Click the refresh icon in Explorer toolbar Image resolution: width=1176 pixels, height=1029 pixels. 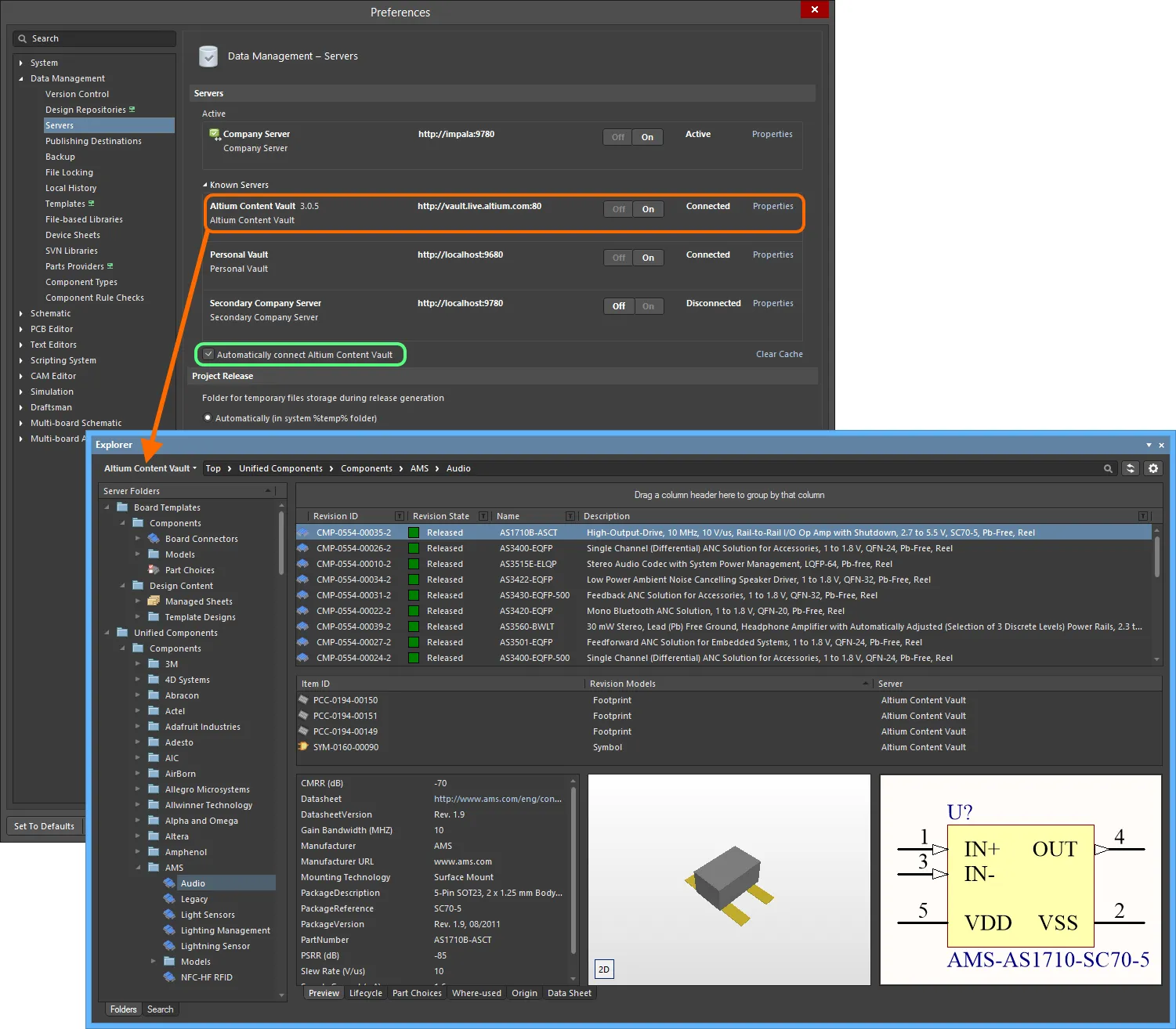[x=1130, y=468]
